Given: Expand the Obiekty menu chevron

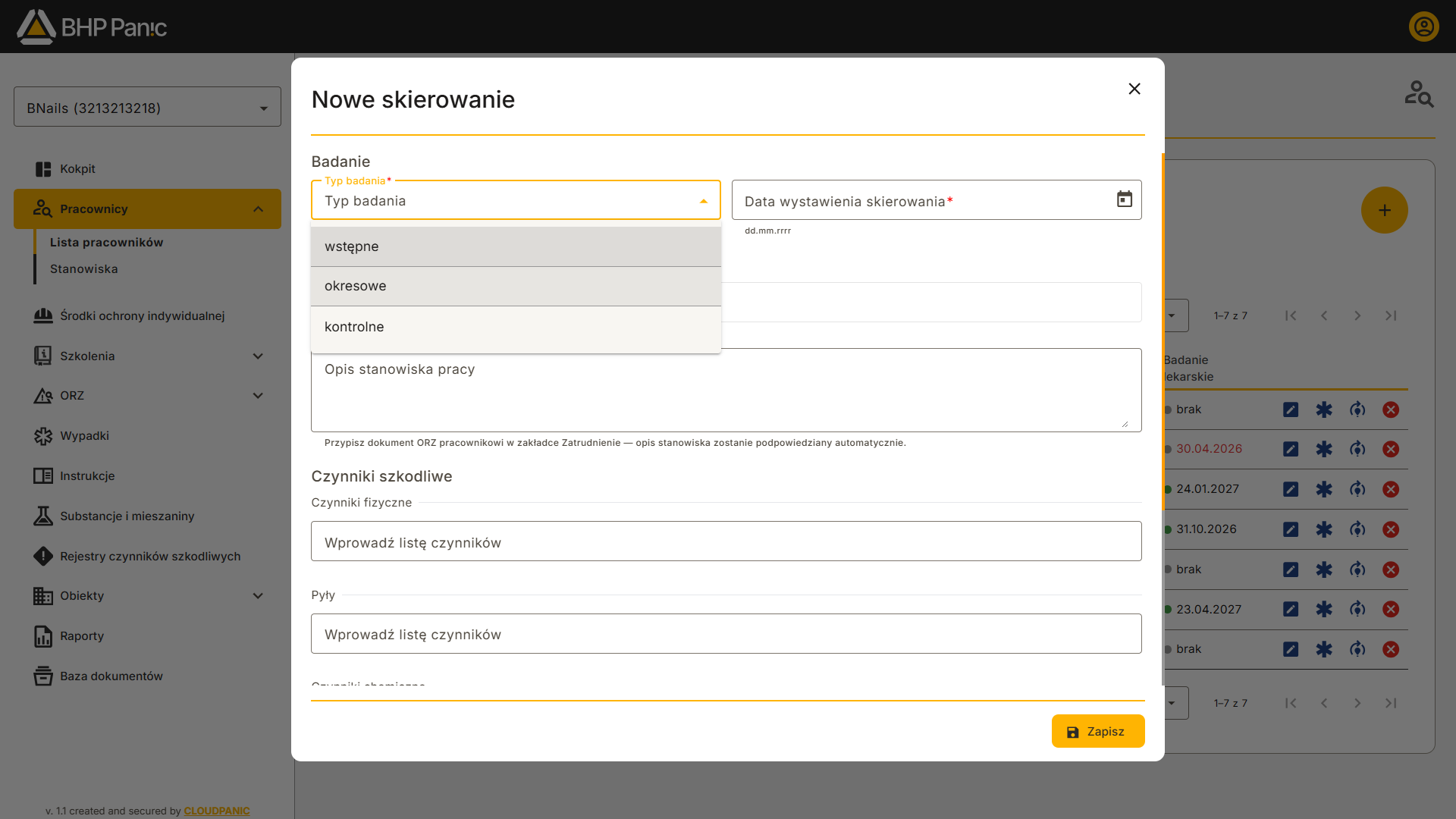Looking at the screenshot, I should (x=258, y=596).
